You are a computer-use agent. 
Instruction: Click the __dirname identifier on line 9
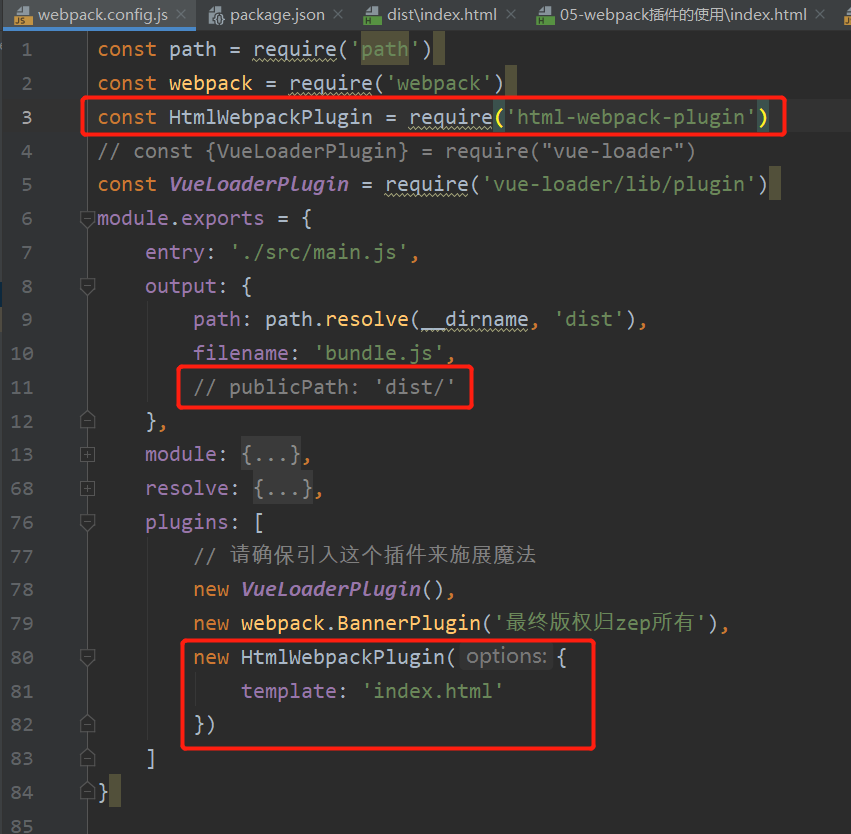point(474,320)
